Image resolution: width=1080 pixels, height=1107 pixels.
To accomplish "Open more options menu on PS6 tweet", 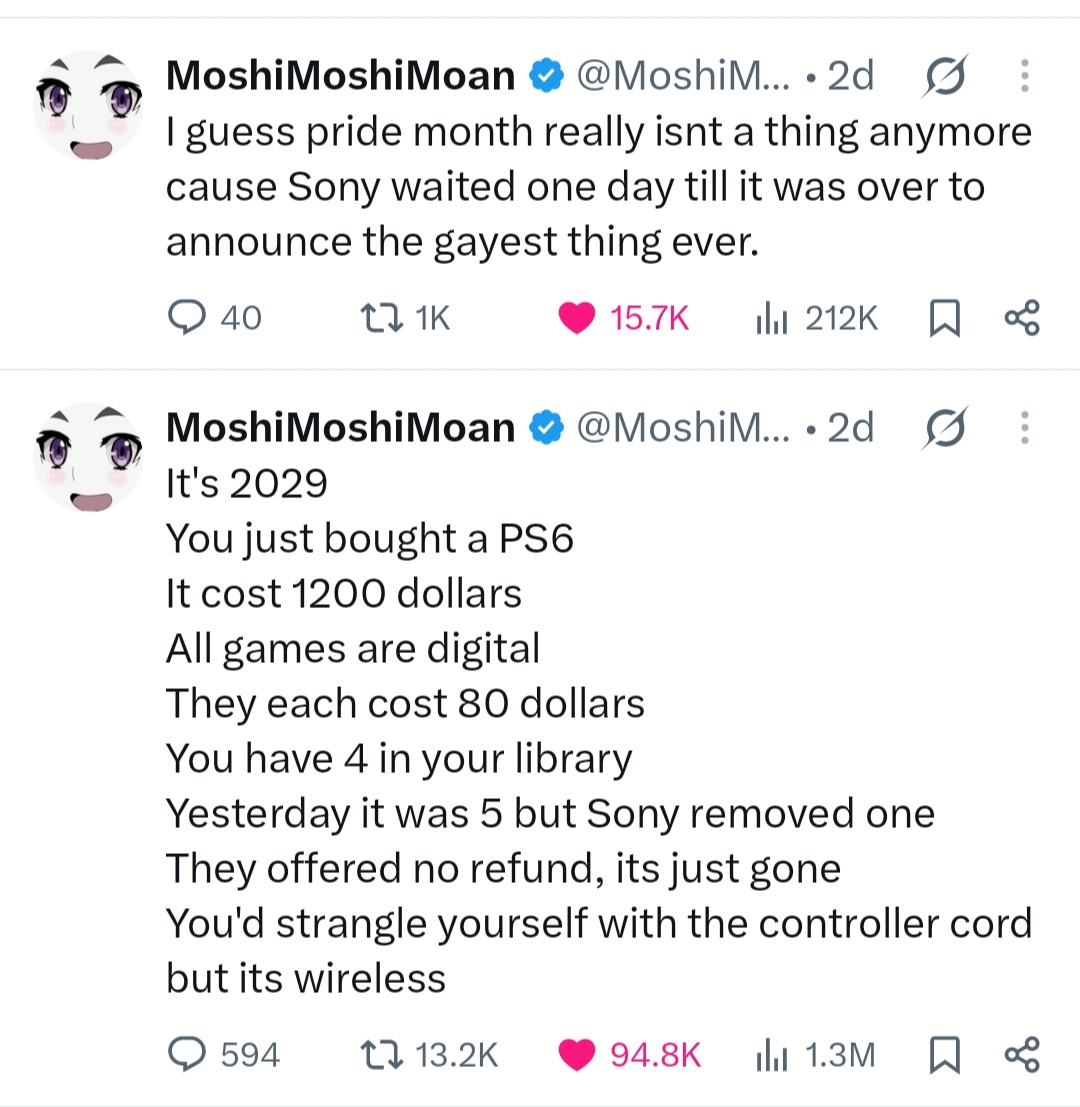I will coord(1025,428).
